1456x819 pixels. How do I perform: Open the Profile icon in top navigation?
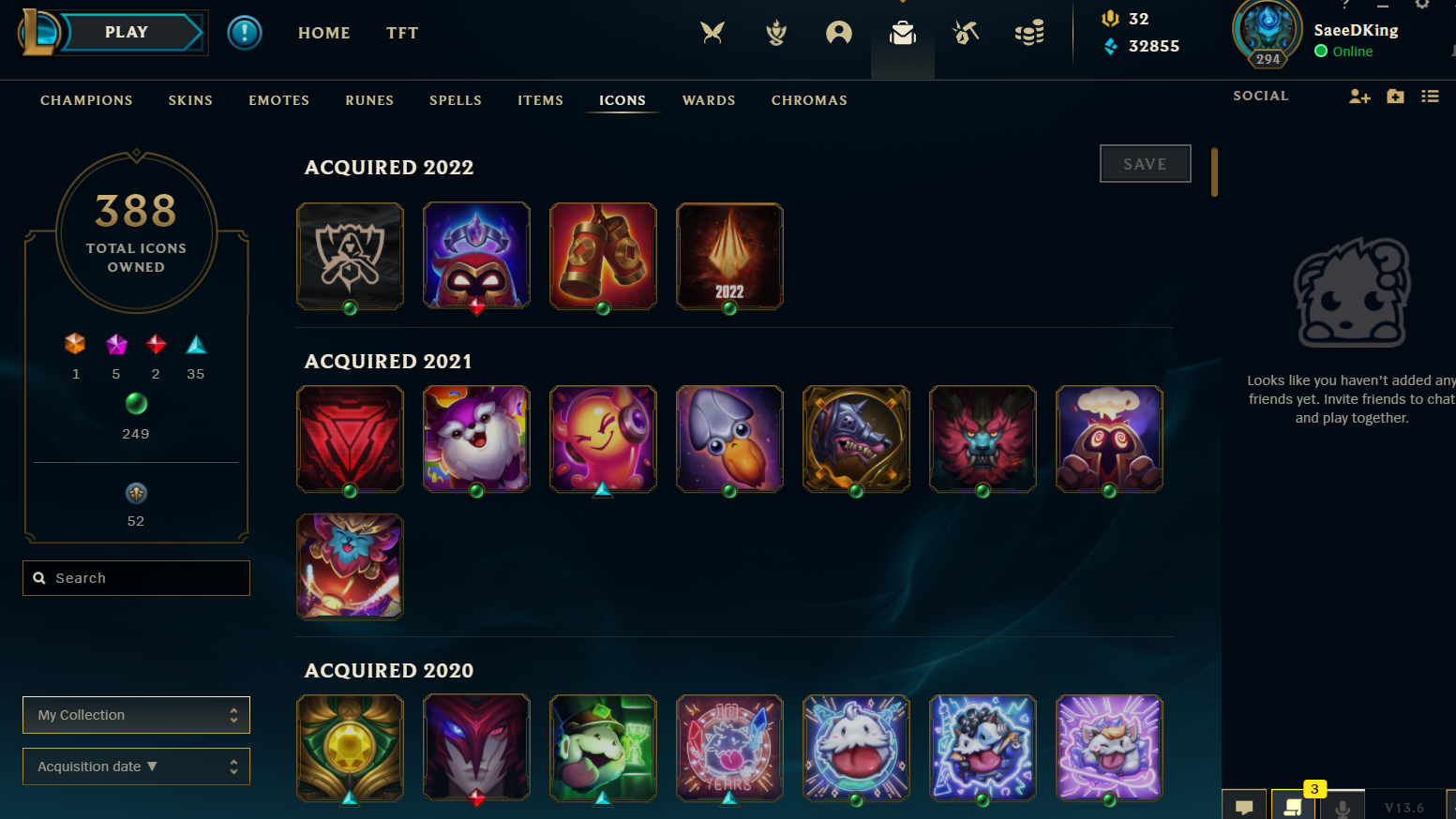(839, 33)
